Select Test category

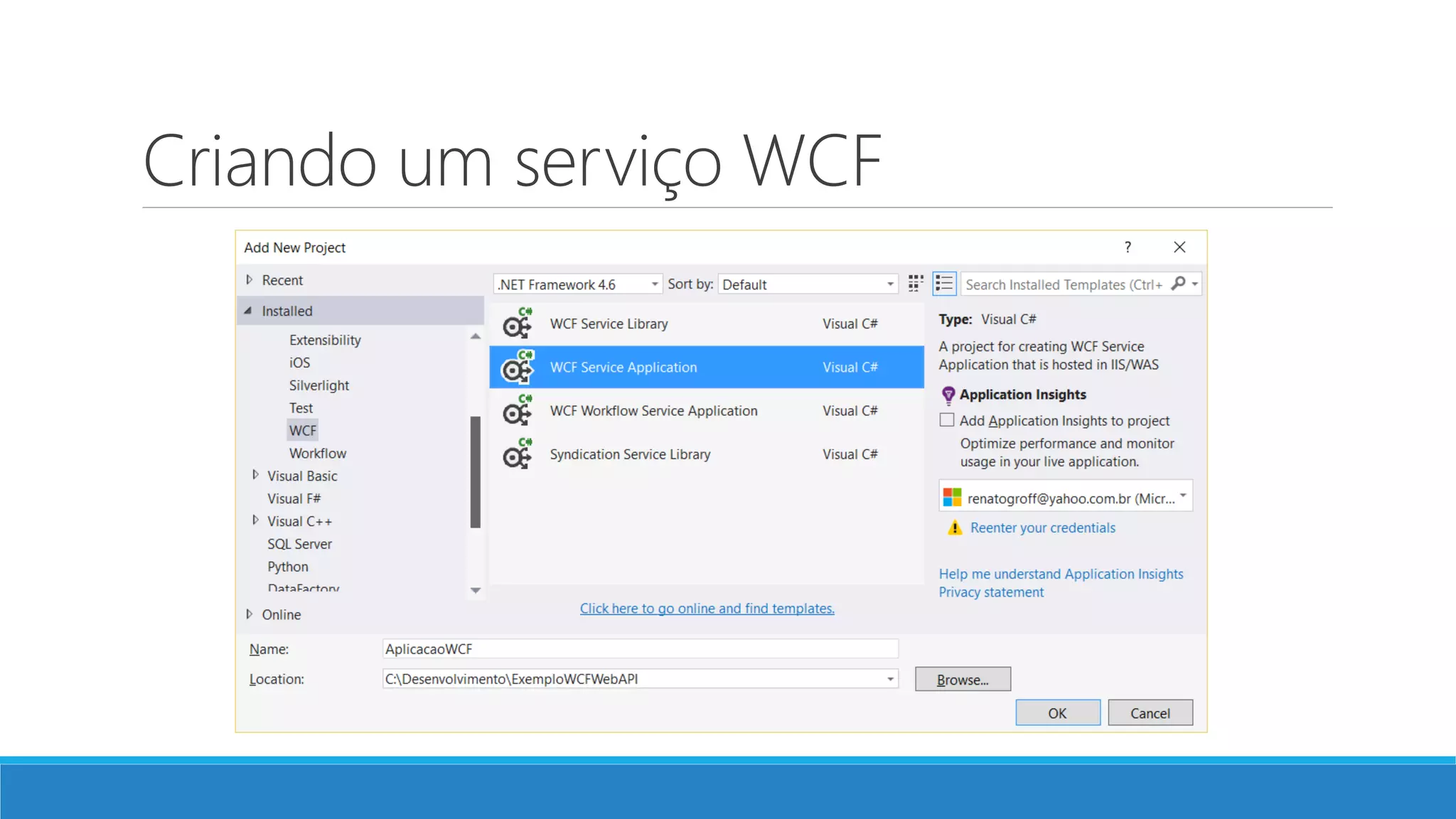click(301, 408)
